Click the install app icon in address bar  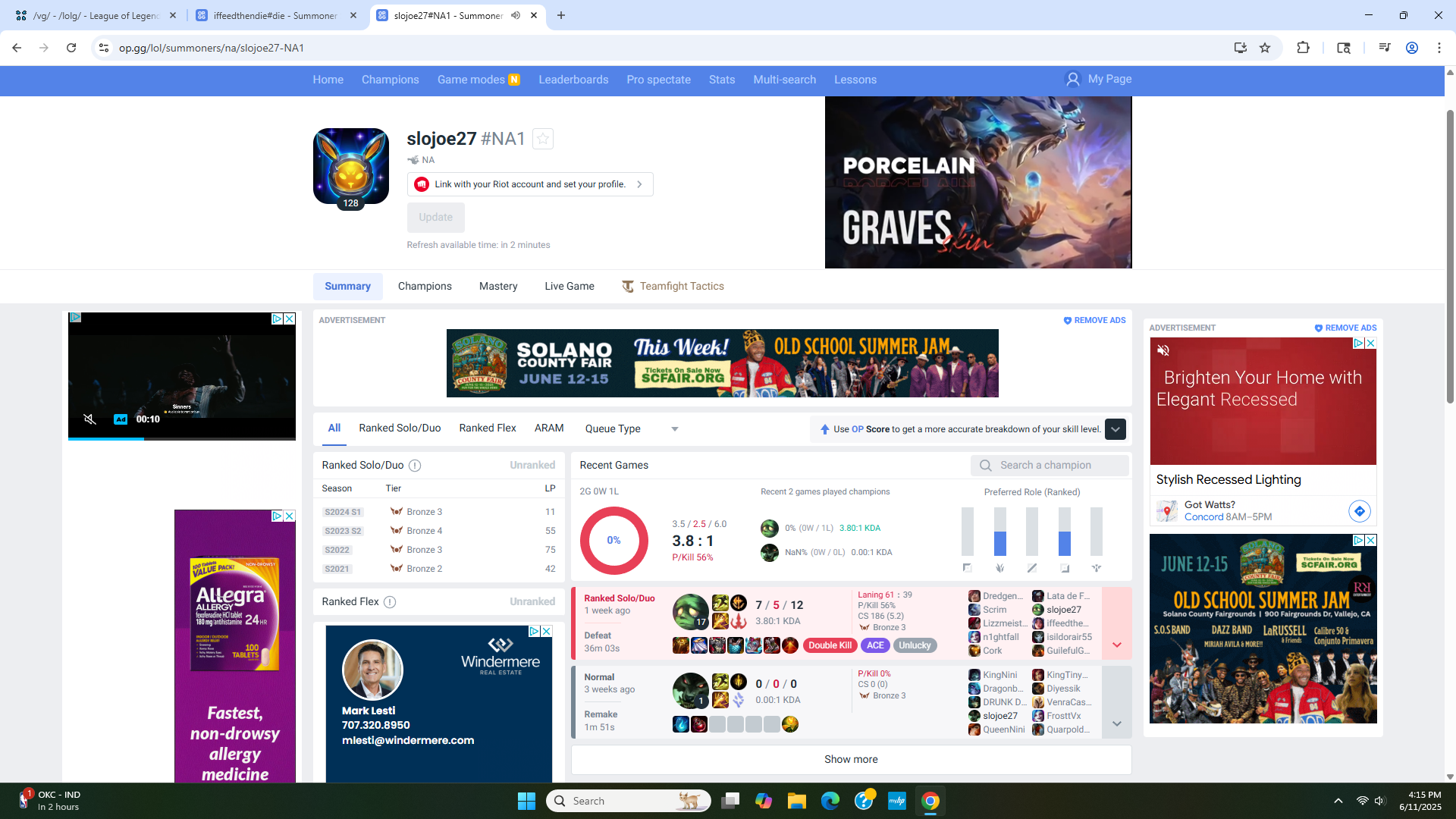point(1241,48)
